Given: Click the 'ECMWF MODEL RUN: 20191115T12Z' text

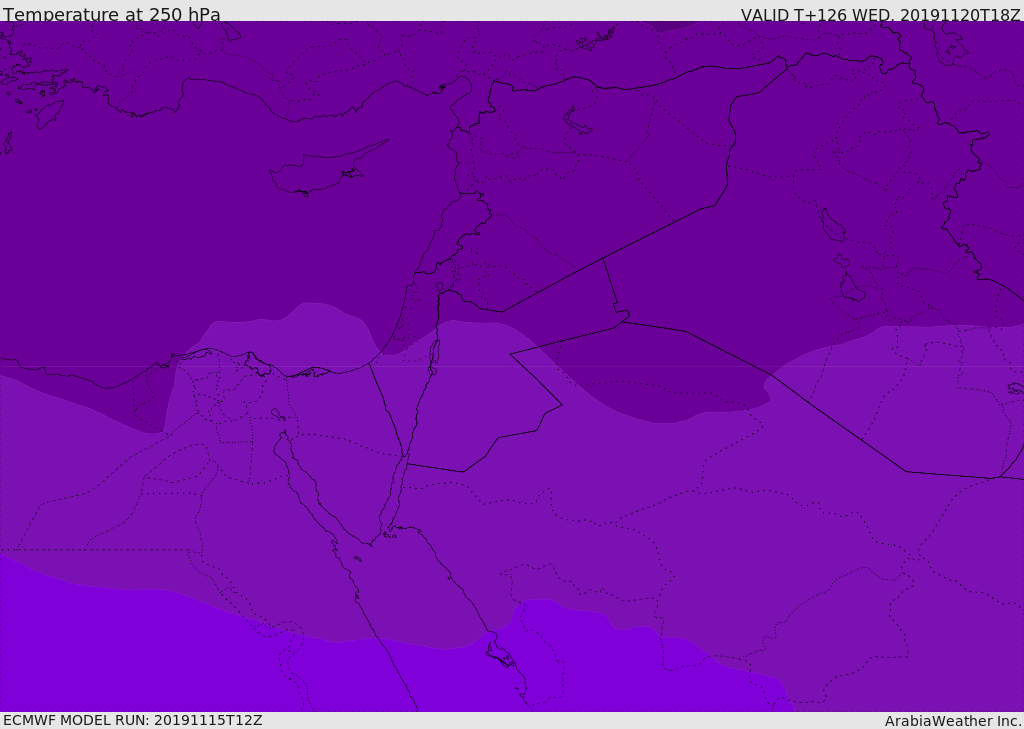Looking at the screenshot, I should point(133,720).
